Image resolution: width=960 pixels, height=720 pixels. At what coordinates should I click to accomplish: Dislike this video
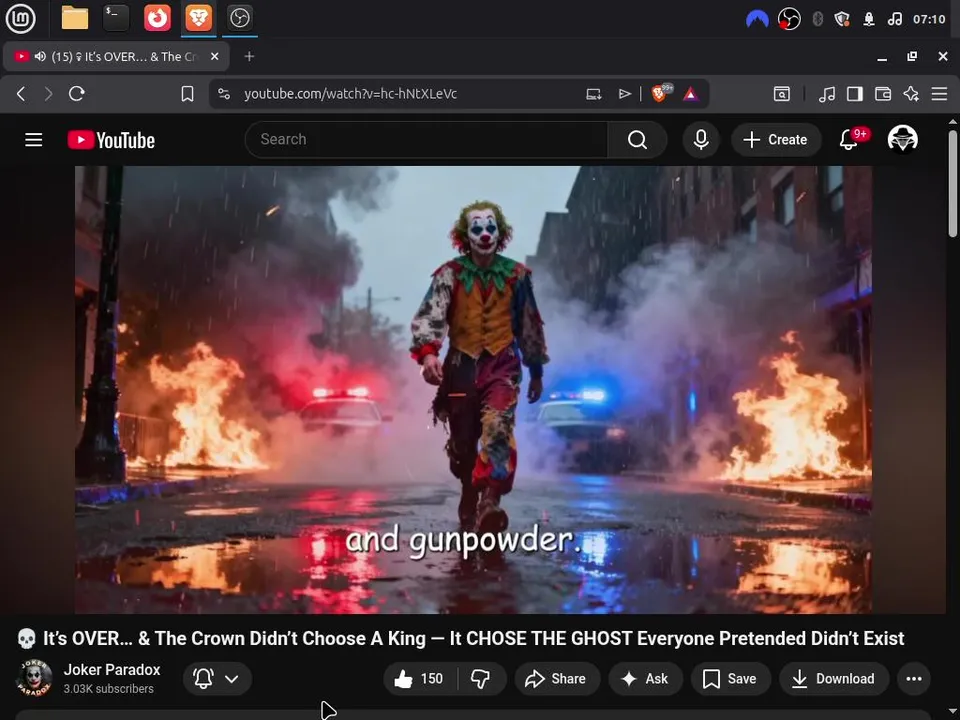(x=481, y=678)
